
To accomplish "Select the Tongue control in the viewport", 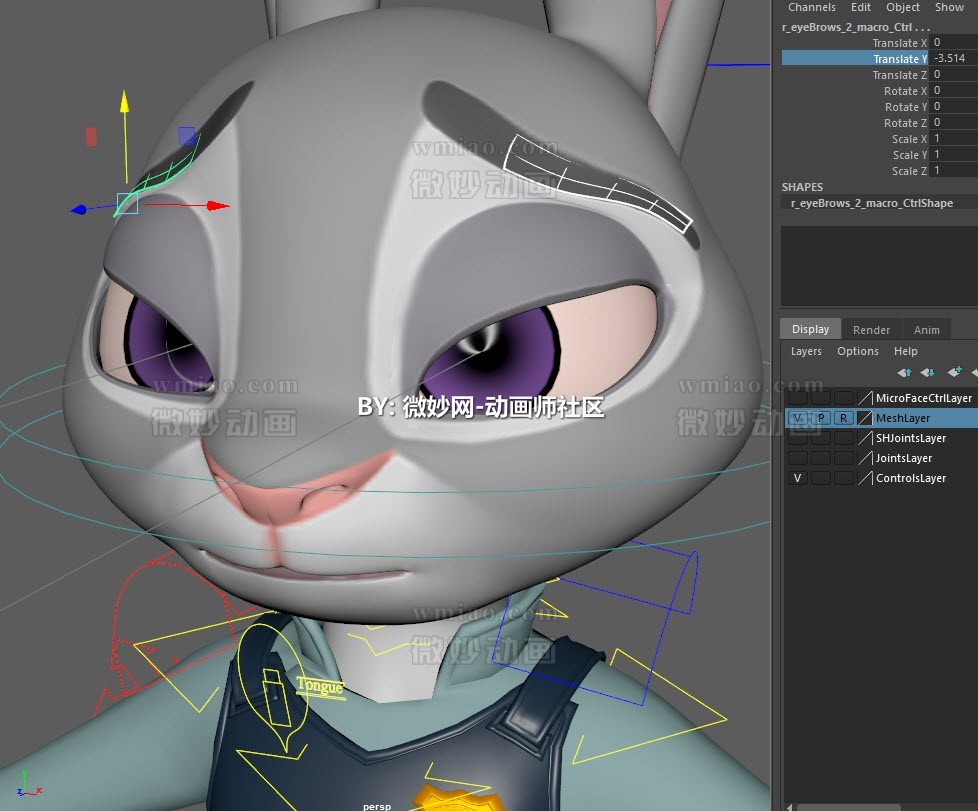I will coord(319,687).
